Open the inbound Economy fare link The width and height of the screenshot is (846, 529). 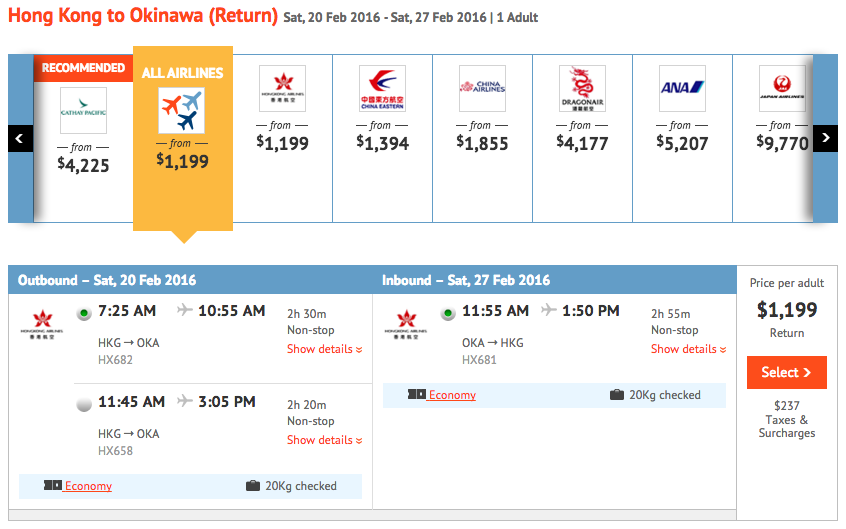coord(452,395)
